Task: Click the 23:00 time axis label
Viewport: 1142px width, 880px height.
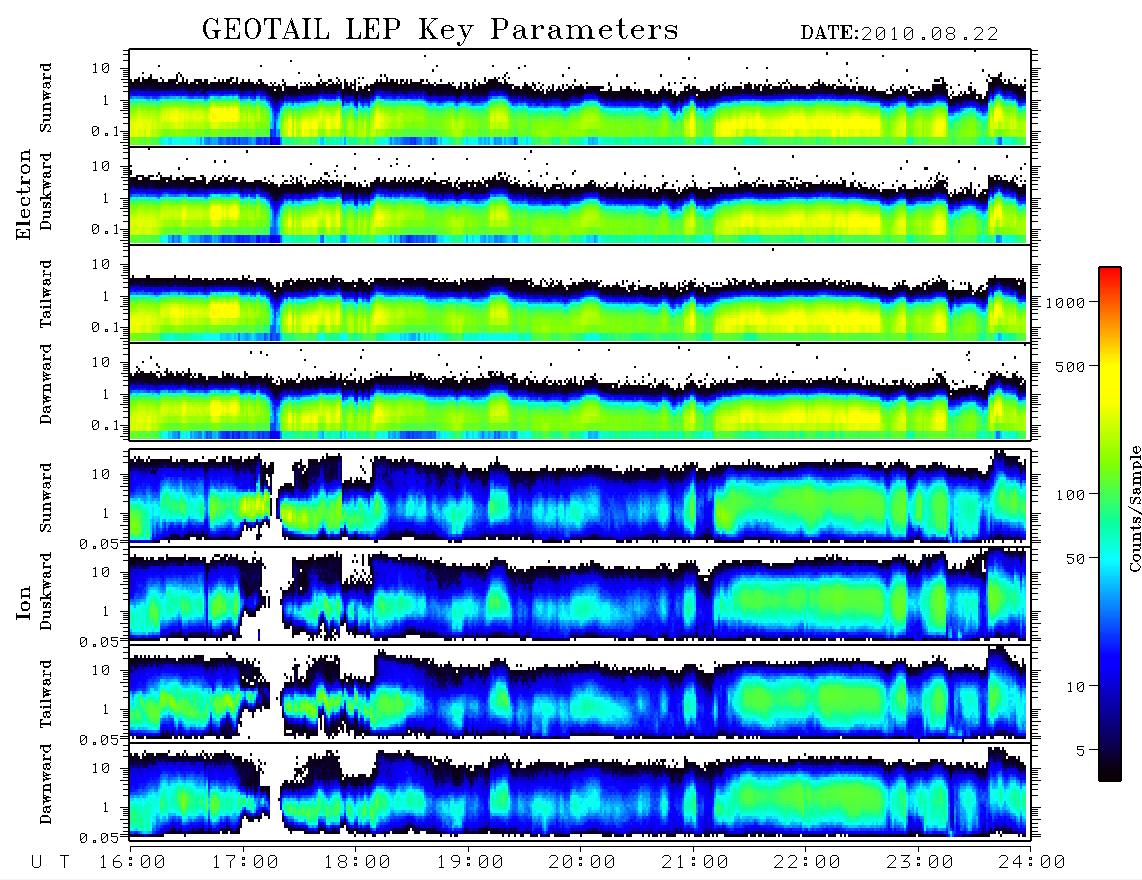Action: pyautogui.click(x=920, y=862)
